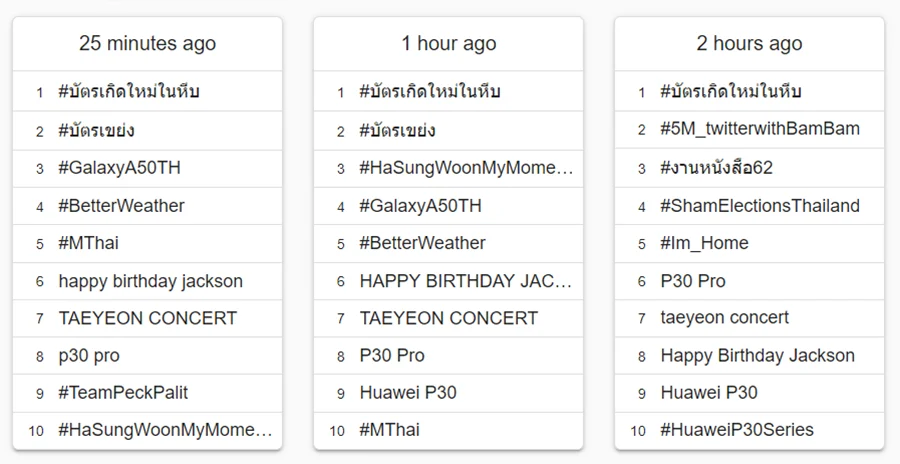Open #GalaxyA50TH in 25 minutes ago list
This screenshot has height=464, width=900.
coord(119,168)
